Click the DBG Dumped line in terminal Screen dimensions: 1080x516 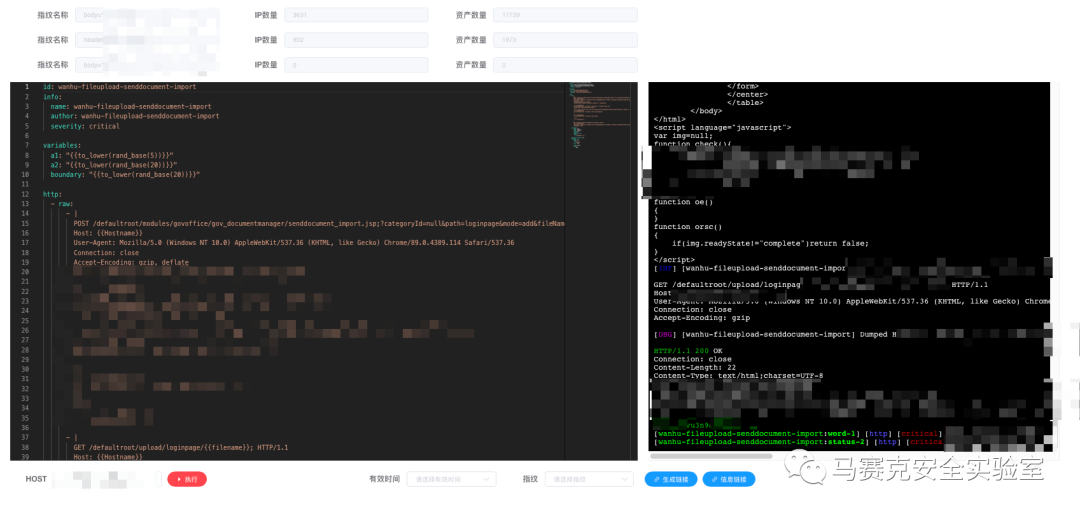tap(775, 335)
